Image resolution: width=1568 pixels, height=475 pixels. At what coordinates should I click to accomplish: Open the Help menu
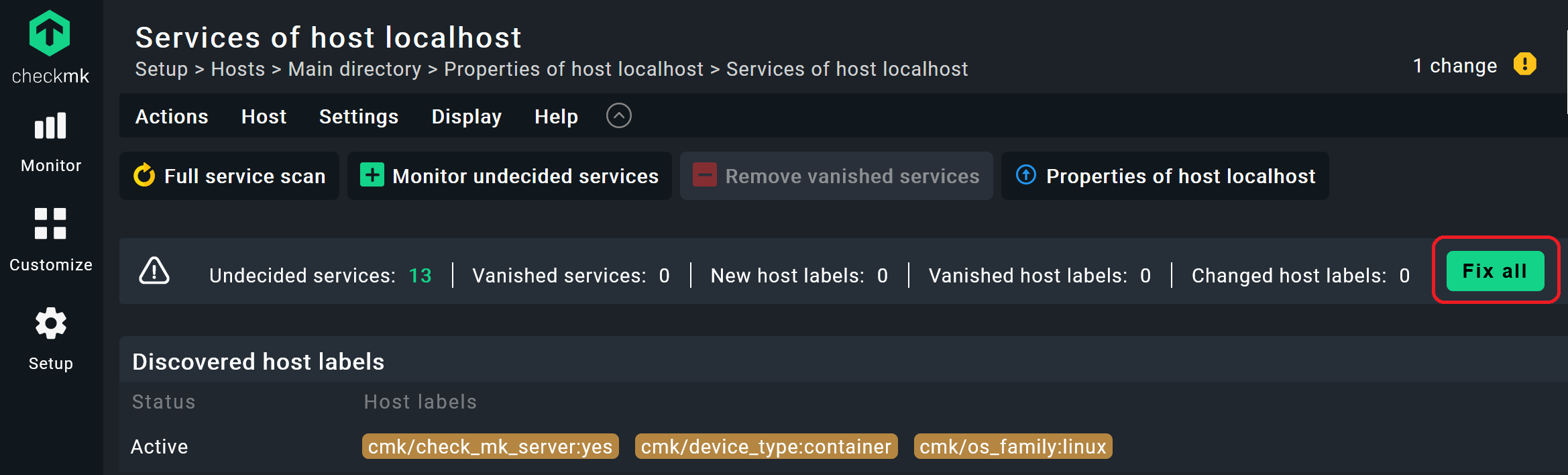click(x=555, y=116)
